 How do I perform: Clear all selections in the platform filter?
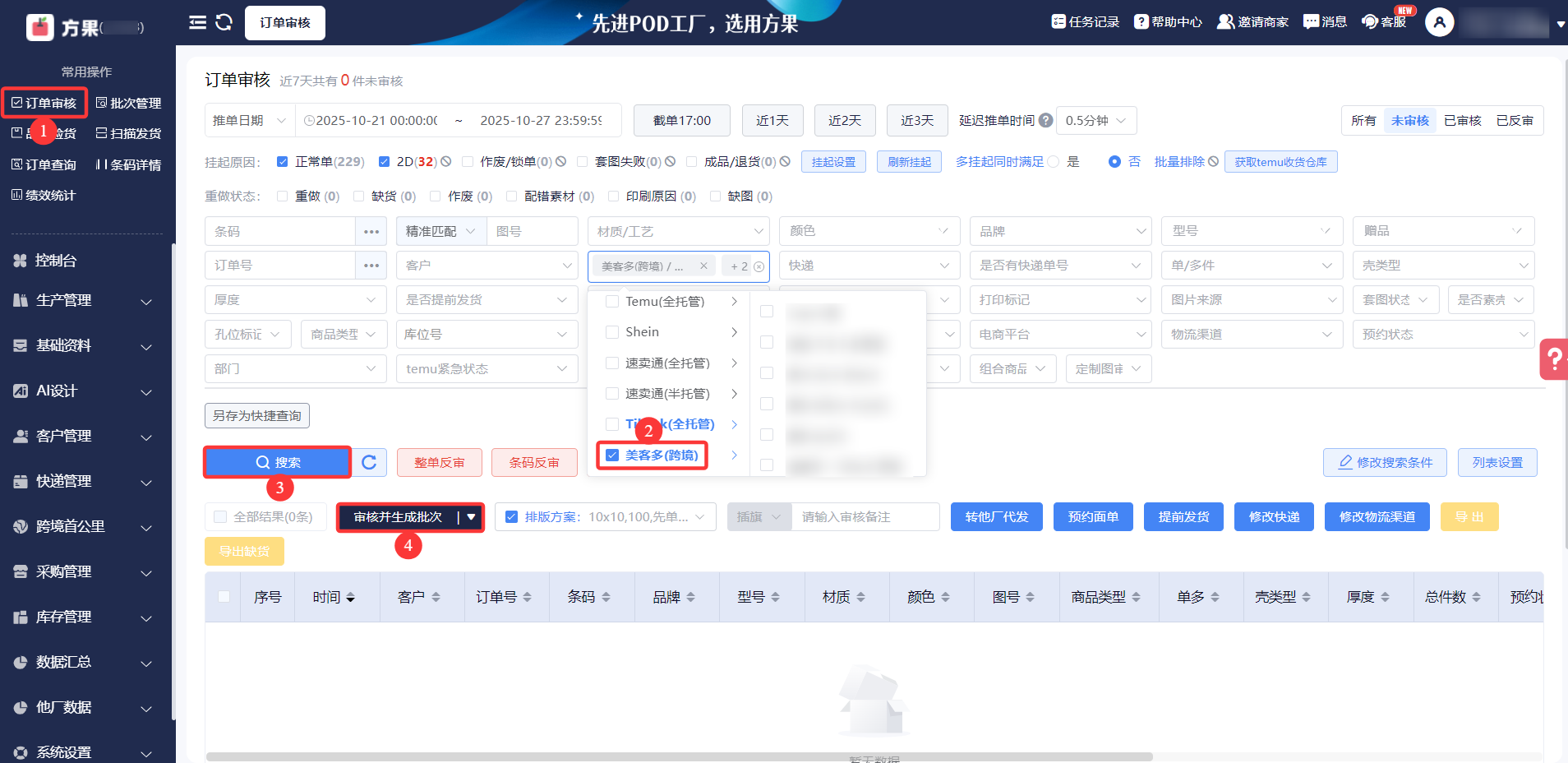pyautogui.click(x=759, y=266)
